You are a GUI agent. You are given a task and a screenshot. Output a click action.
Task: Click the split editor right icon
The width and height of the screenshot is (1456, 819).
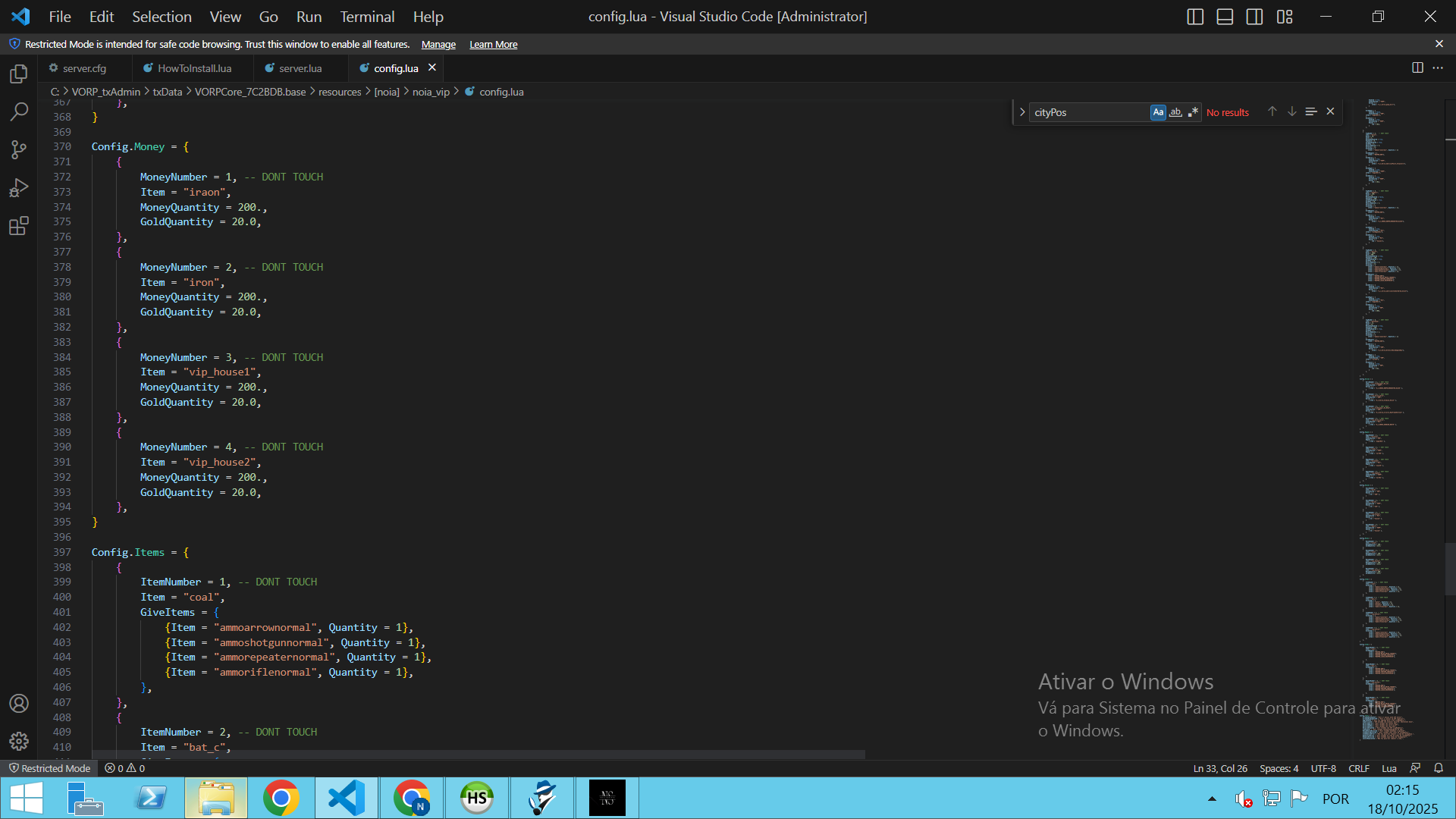pos(1417,67)
